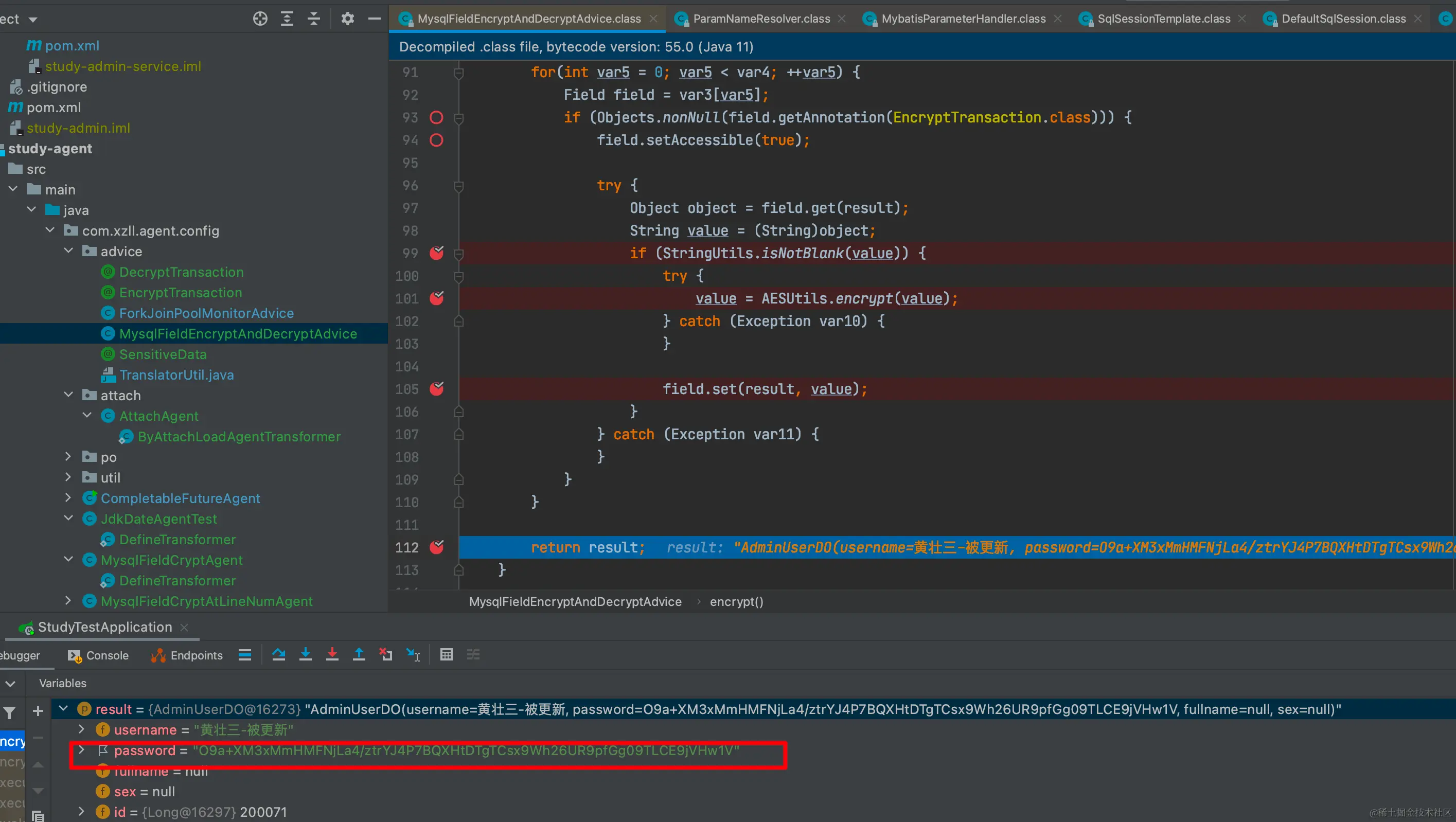
Task: Click the locate/select opened file target icon
Action: click(260, 19)
